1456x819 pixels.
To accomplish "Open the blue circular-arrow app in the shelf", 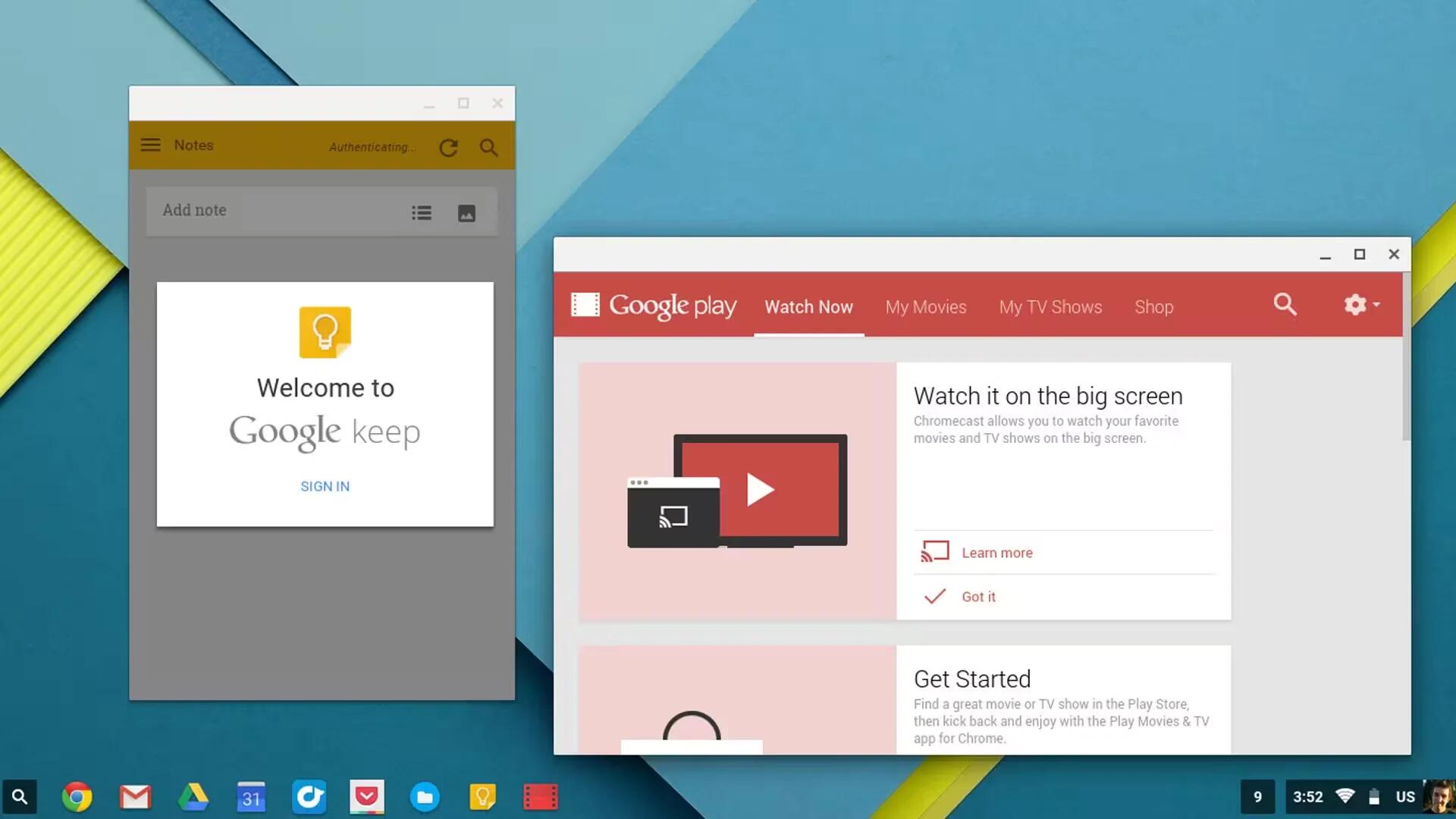I will [309, 797].
